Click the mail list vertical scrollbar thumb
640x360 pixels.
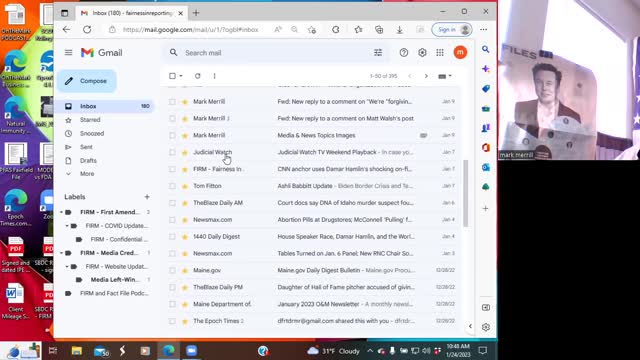point(465,193)
